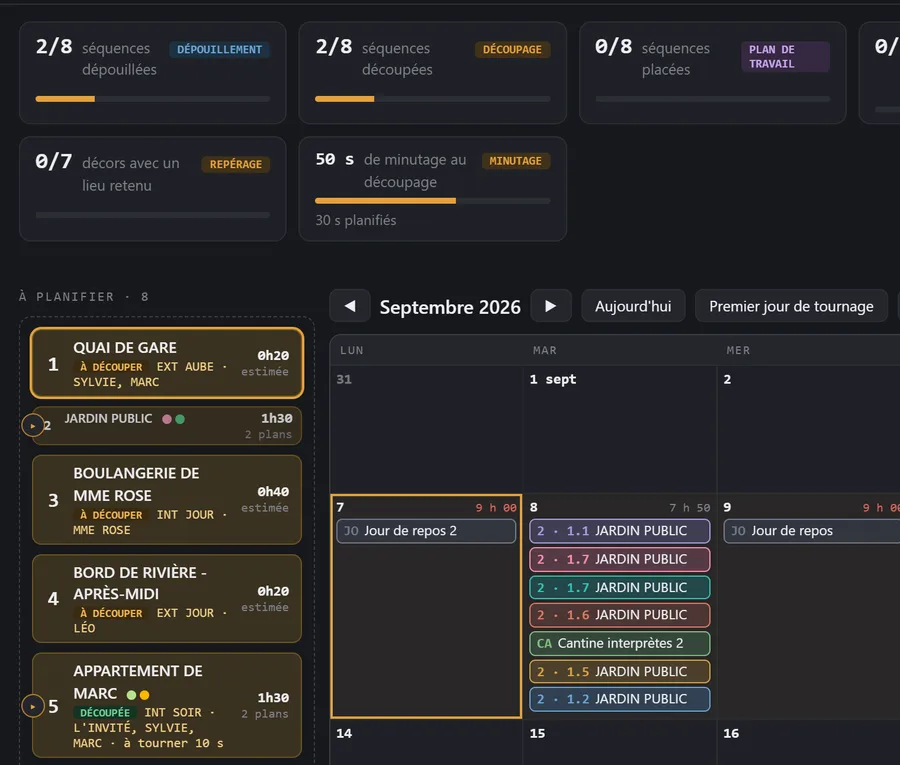The image size is (900, 765).
Task: Open the Repérage badge
Action: pyautogui.click(x=235, y=165)
